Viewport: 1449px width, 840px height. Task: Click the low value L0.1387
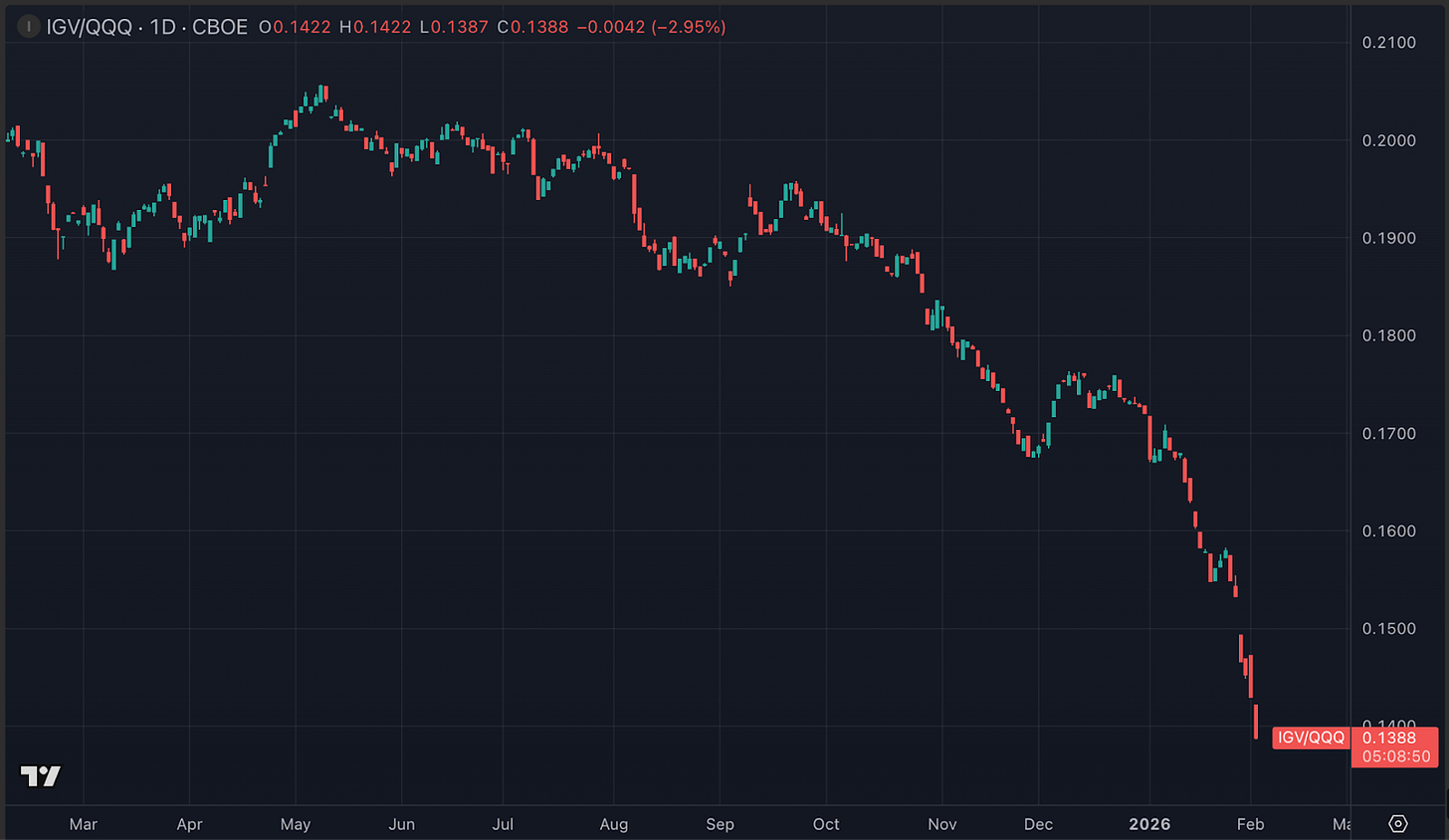454,27
